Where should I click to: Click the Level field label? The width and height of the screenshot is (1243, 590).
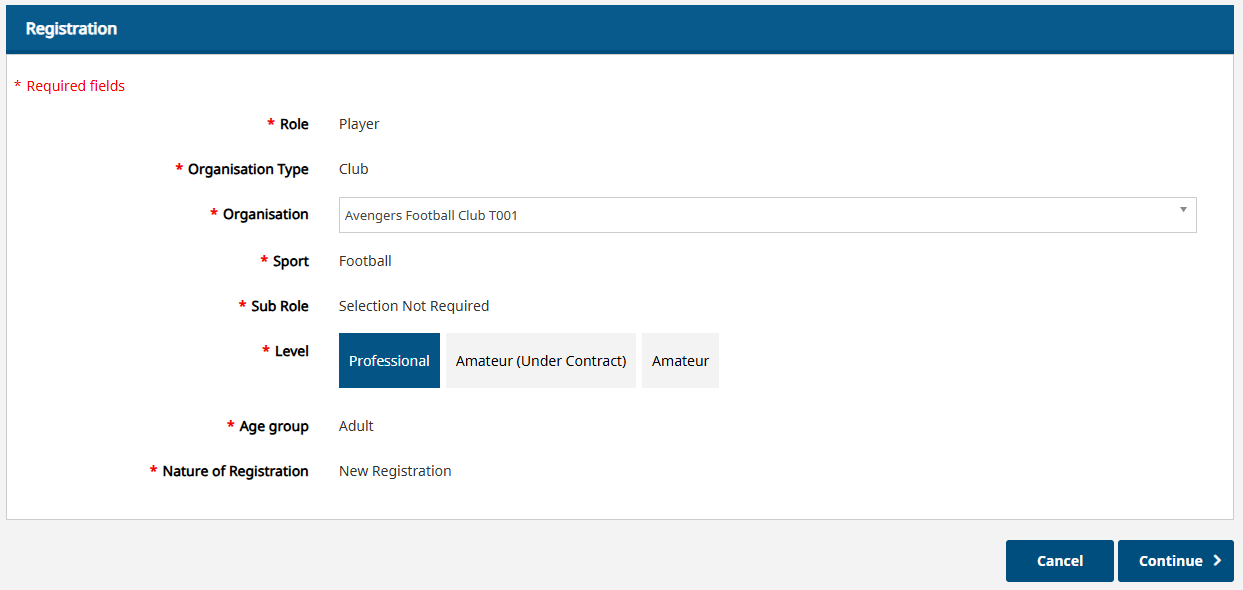(x=291, y=351)
